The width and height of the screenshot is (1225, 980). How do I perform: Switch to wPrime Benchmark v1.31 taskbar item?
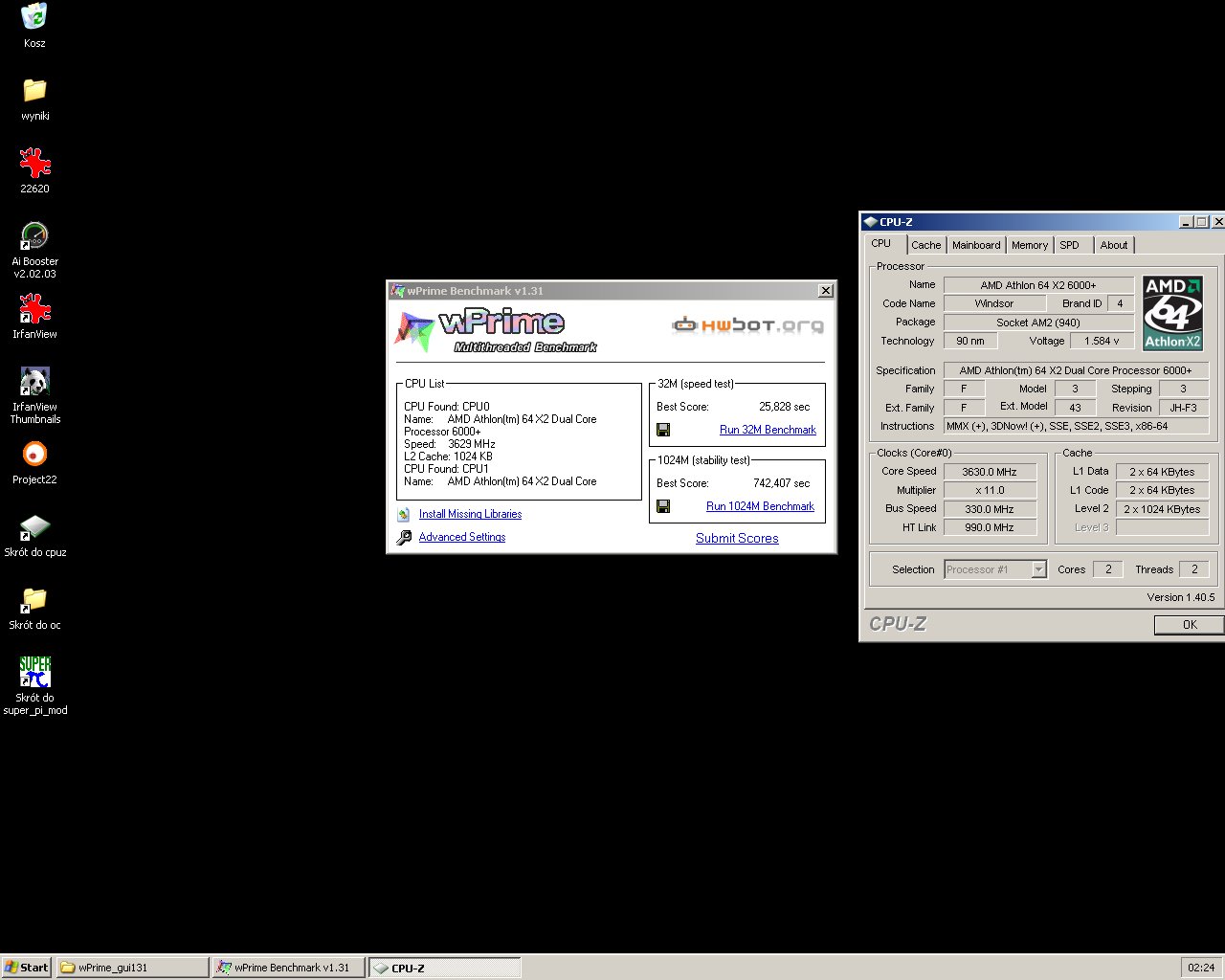288,967
